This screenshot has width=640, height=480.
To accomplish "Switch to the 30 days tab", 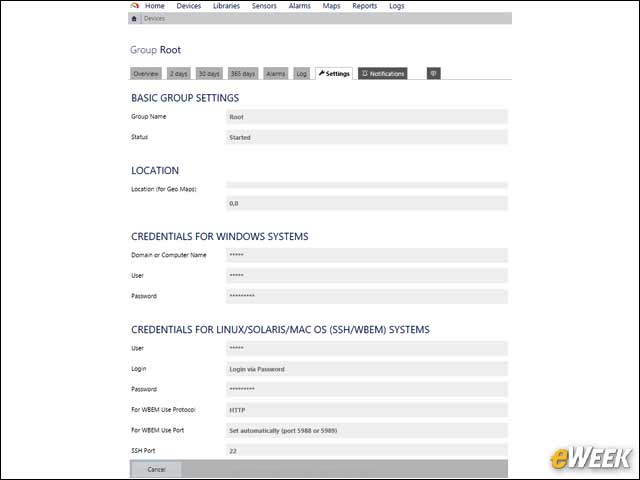I will [x=209, y=73].
